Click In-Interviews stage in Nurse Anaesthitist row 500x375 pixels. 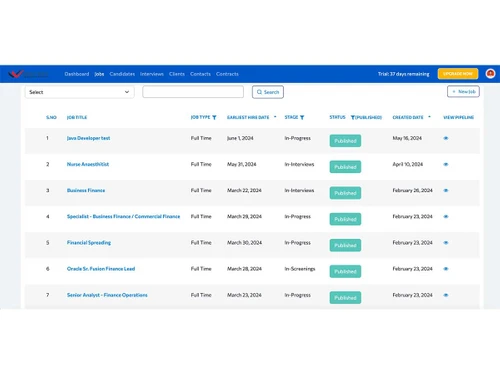[x=299, y=164]
